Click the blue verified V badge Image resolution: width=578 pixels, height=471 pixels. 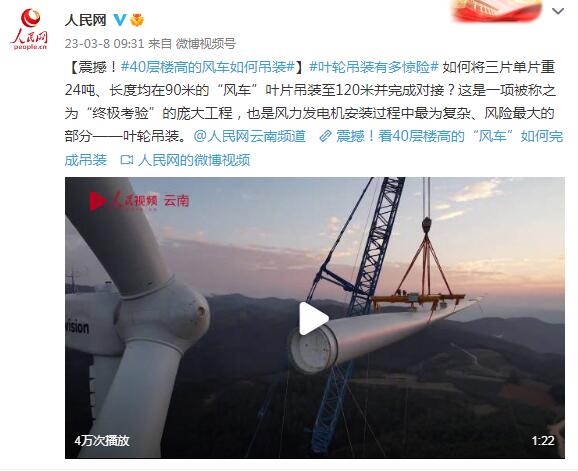(x=119, y=20)
